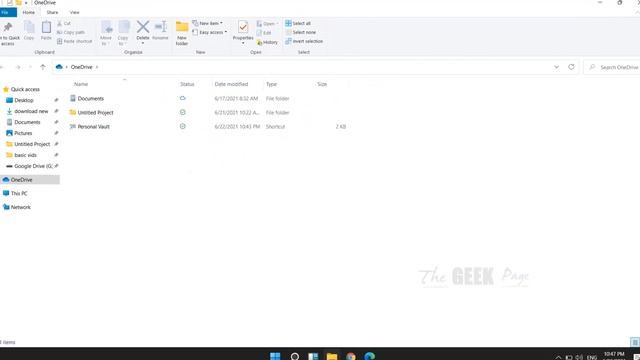Click the Edit ribbon command
The height and width of the screenshot is (360, 640).
(x=264, y=33)
